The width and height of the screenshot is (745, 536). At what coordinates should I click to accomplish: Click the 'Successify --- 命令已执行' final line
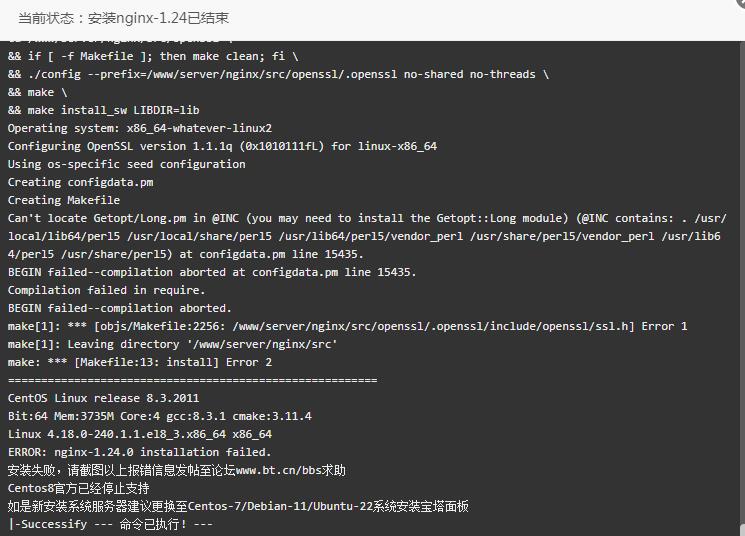tap(110, 524)
